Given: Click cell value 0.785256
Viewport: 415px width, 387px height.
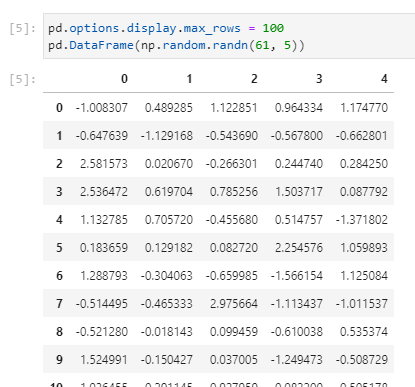Looking at the screenshot, I should click(x=234, y=192).
